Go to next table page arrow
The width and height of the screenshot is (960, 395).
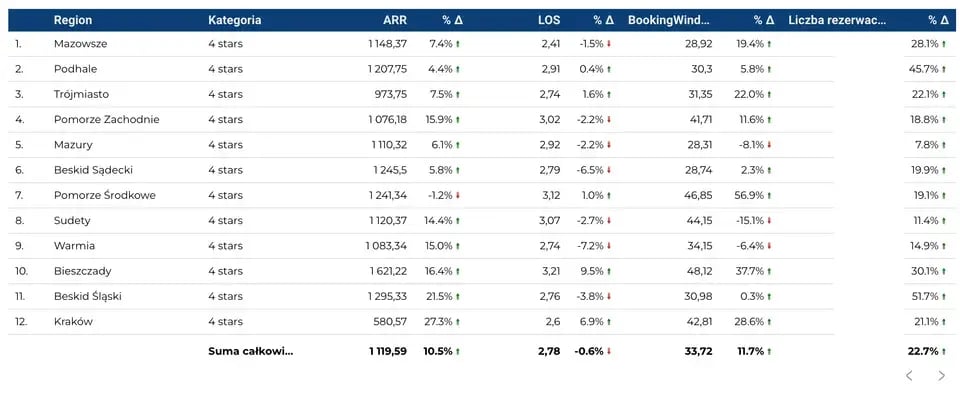pos(942,376)
